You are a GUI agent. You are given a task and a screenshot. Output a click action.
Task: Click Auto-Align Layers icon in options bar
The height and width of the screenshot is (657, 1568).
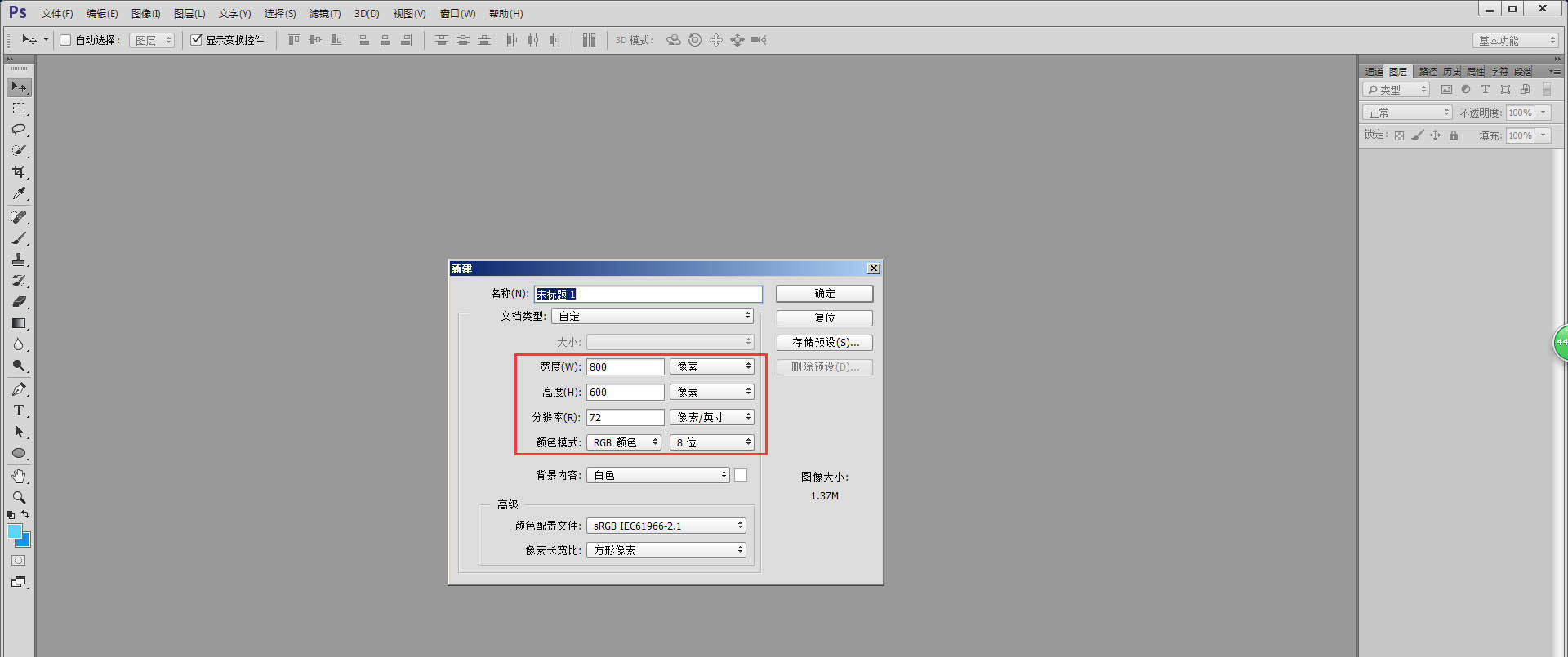pos(590,40)
